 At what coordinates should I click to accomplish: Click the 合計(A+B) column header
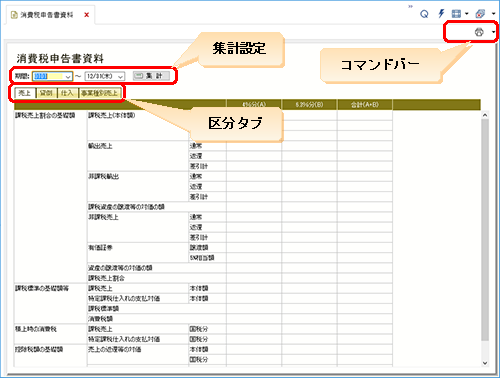[365, 105]
